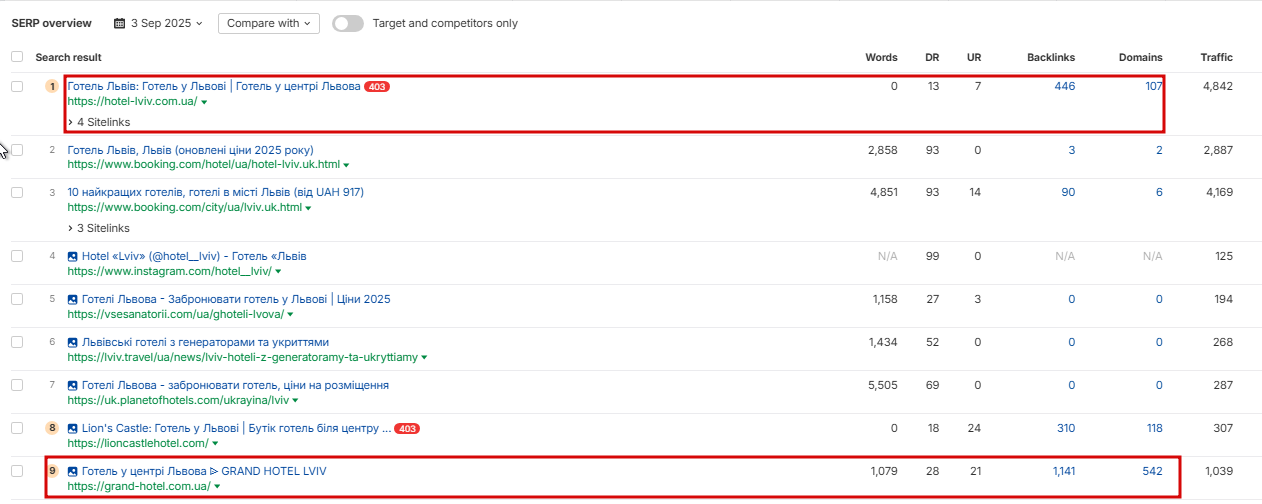Expand 4 Sitelinks under hotel-lviv.com.ua
1262x504 pixels.
pos(99,122)
